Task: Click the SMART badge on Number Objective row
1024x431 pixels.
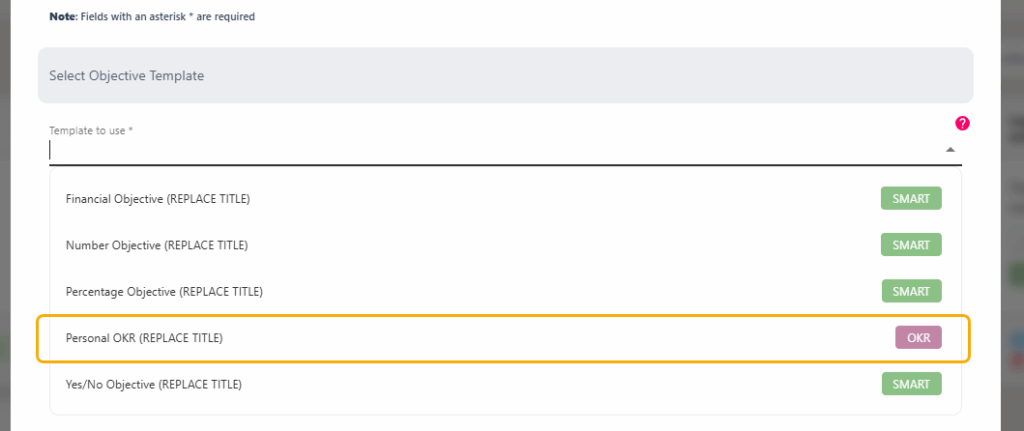Action: [911, 245]
